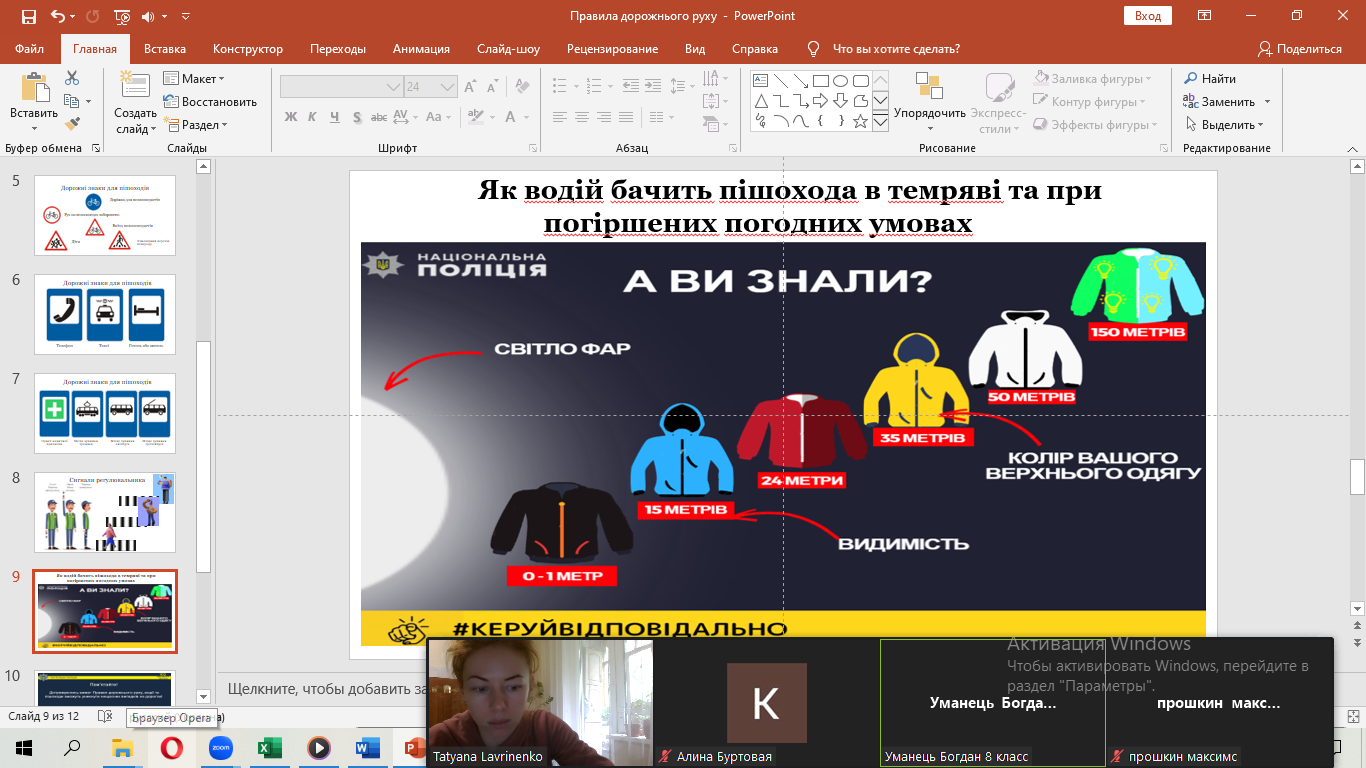
Task: Select the right arrow shape in the gallery
Action: (x=820, y=101)
